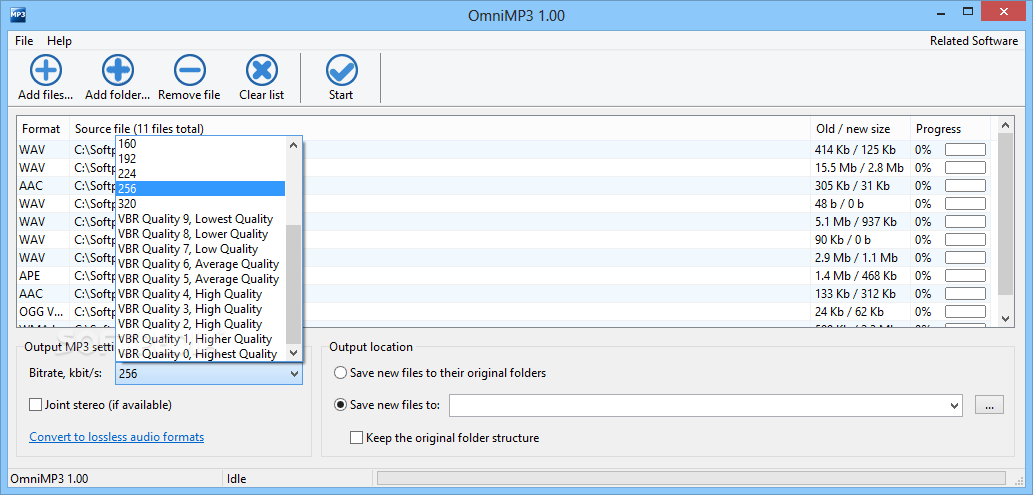The width and height of the screenshot is (1033, 495).
Task: Enable Joint stereo (if available) checkbox
Action: 36,405
